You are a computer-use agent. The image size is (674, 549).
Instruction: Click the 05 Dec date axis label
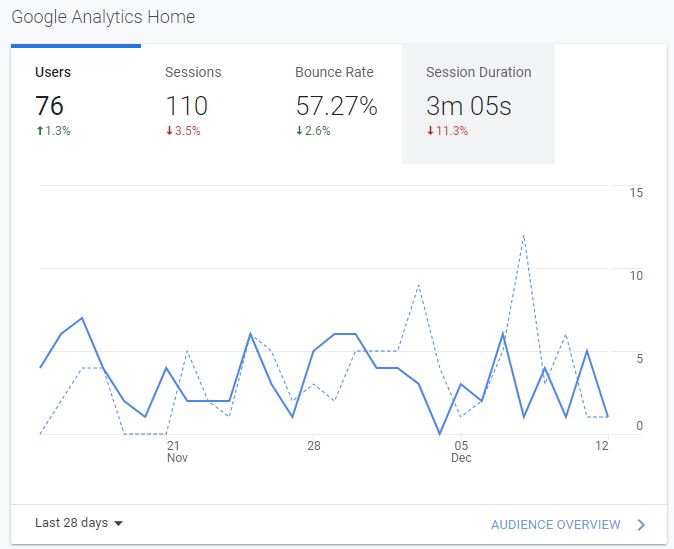461,451
